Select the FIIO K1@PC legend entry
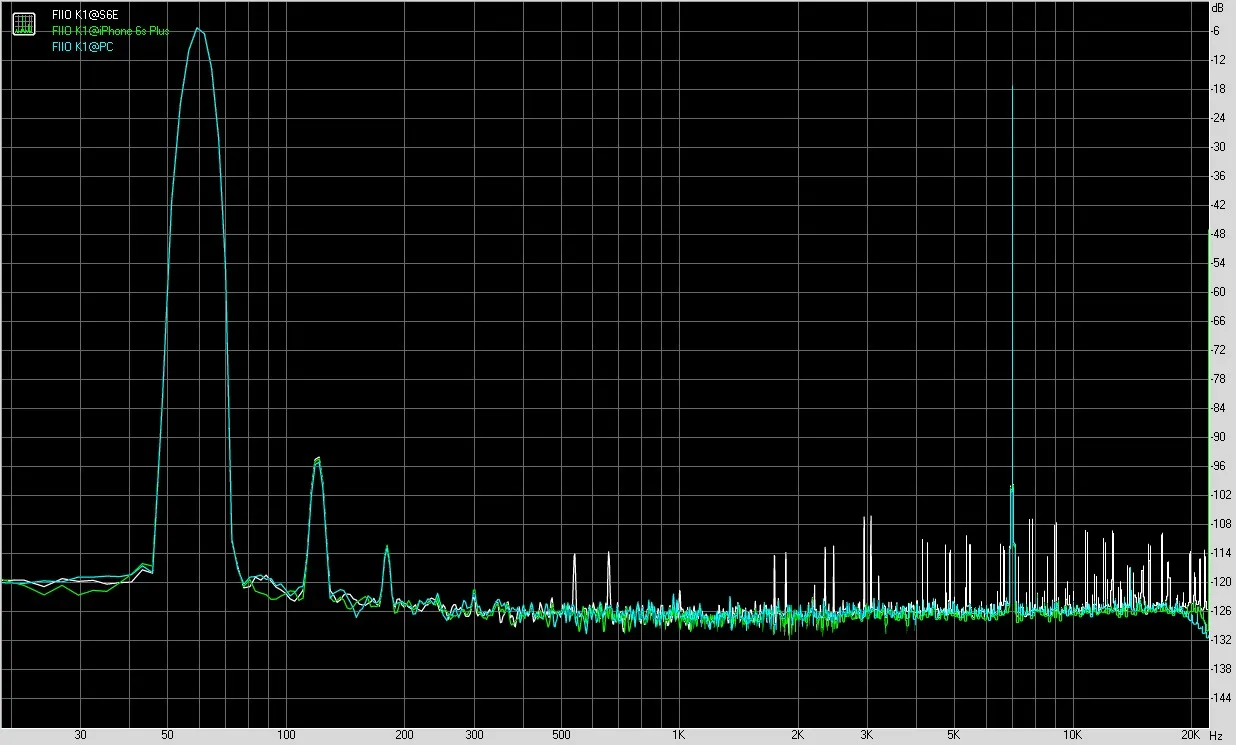 [x=83, y=47]
